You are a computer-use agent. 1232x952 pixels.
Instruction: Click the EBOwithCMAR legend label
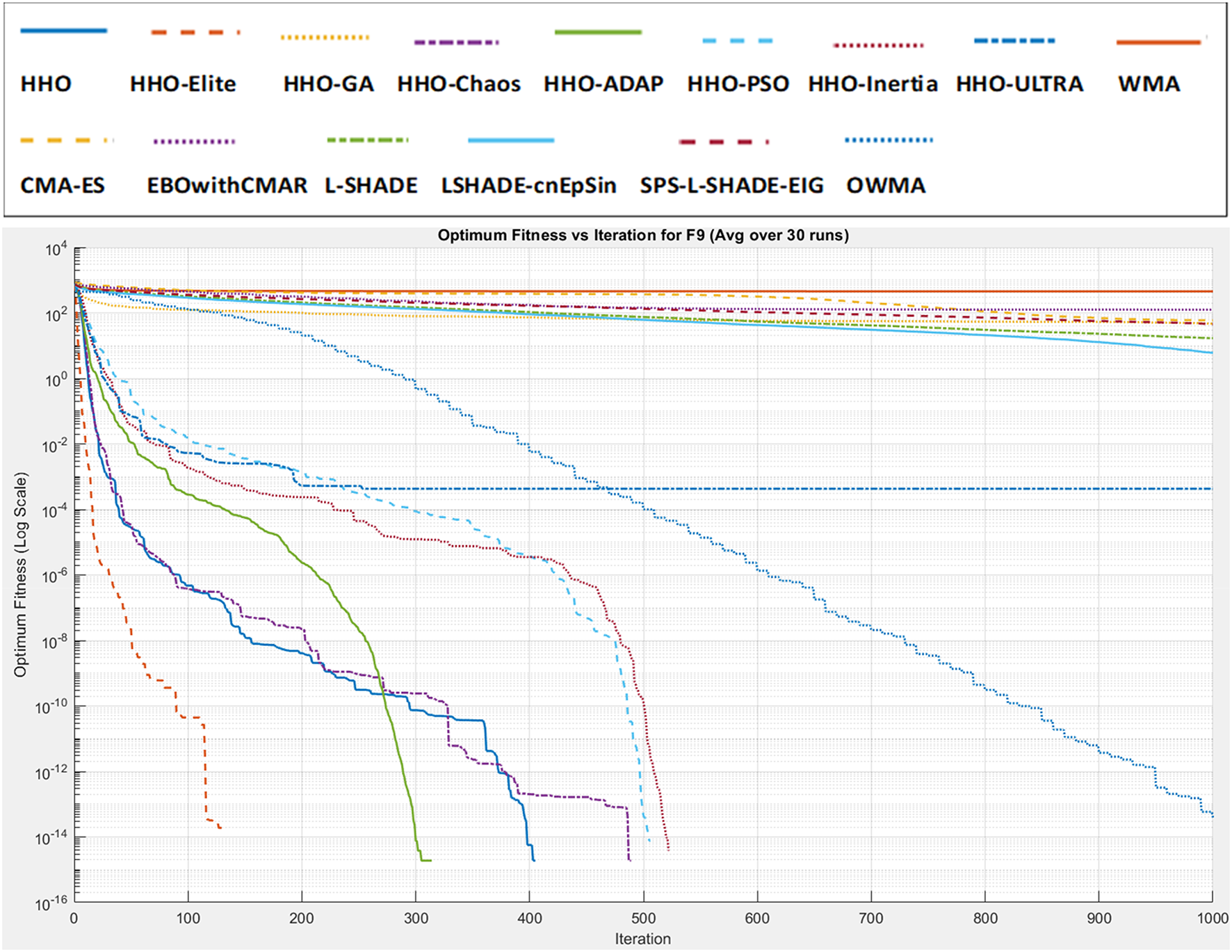click(227, 186)
